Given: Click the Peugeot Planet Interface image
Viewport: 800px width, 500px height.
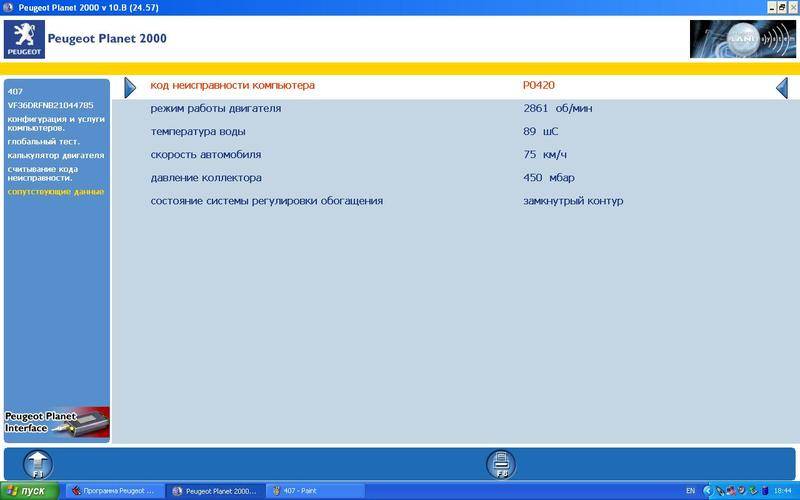Looking at the screenshot, I should 56,422.
